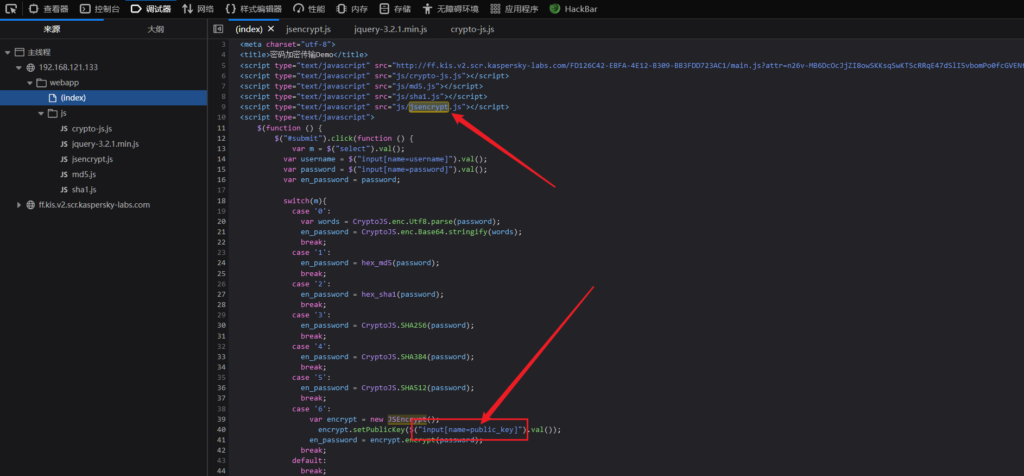Collapse the 主线程 main thread node
This screenshot has width=1024, height=476.
(x=7, y=52)
